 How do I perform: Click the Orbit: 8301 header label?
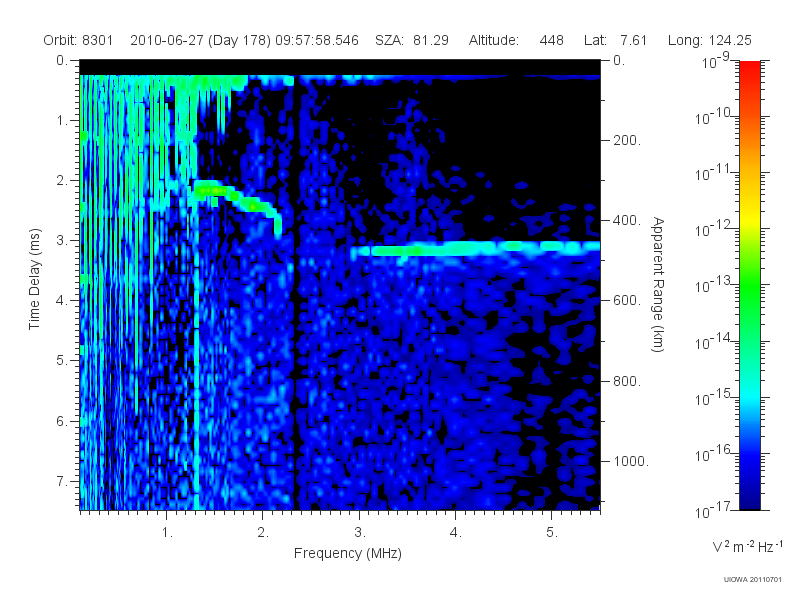[x=78, y=40]
